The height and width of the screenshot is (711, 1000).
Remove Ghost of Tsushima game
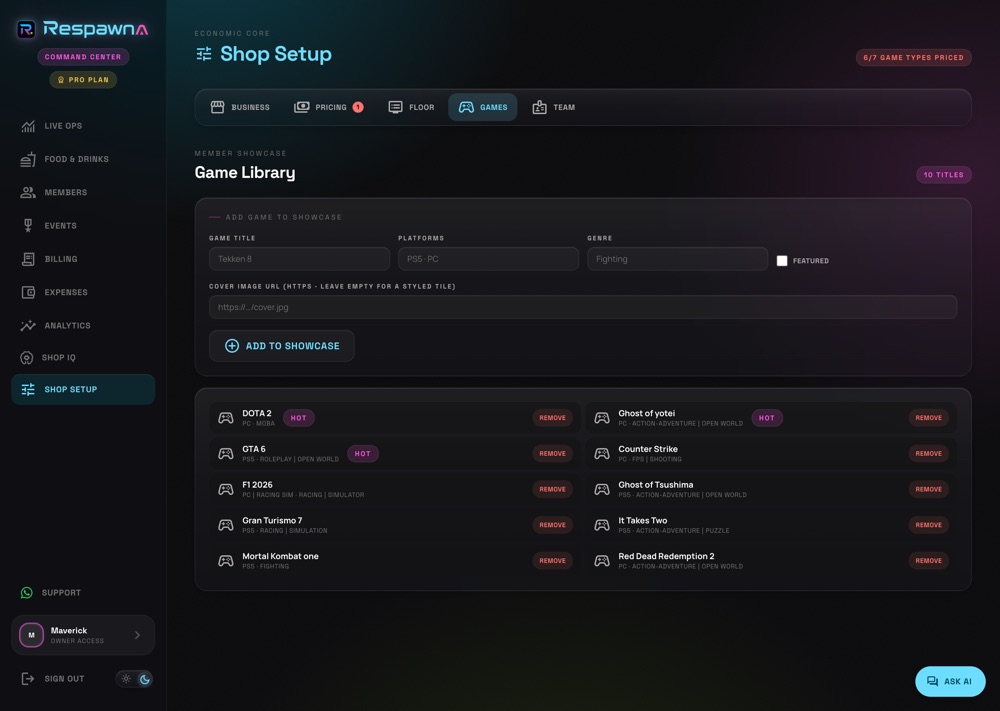pos(929,490)
